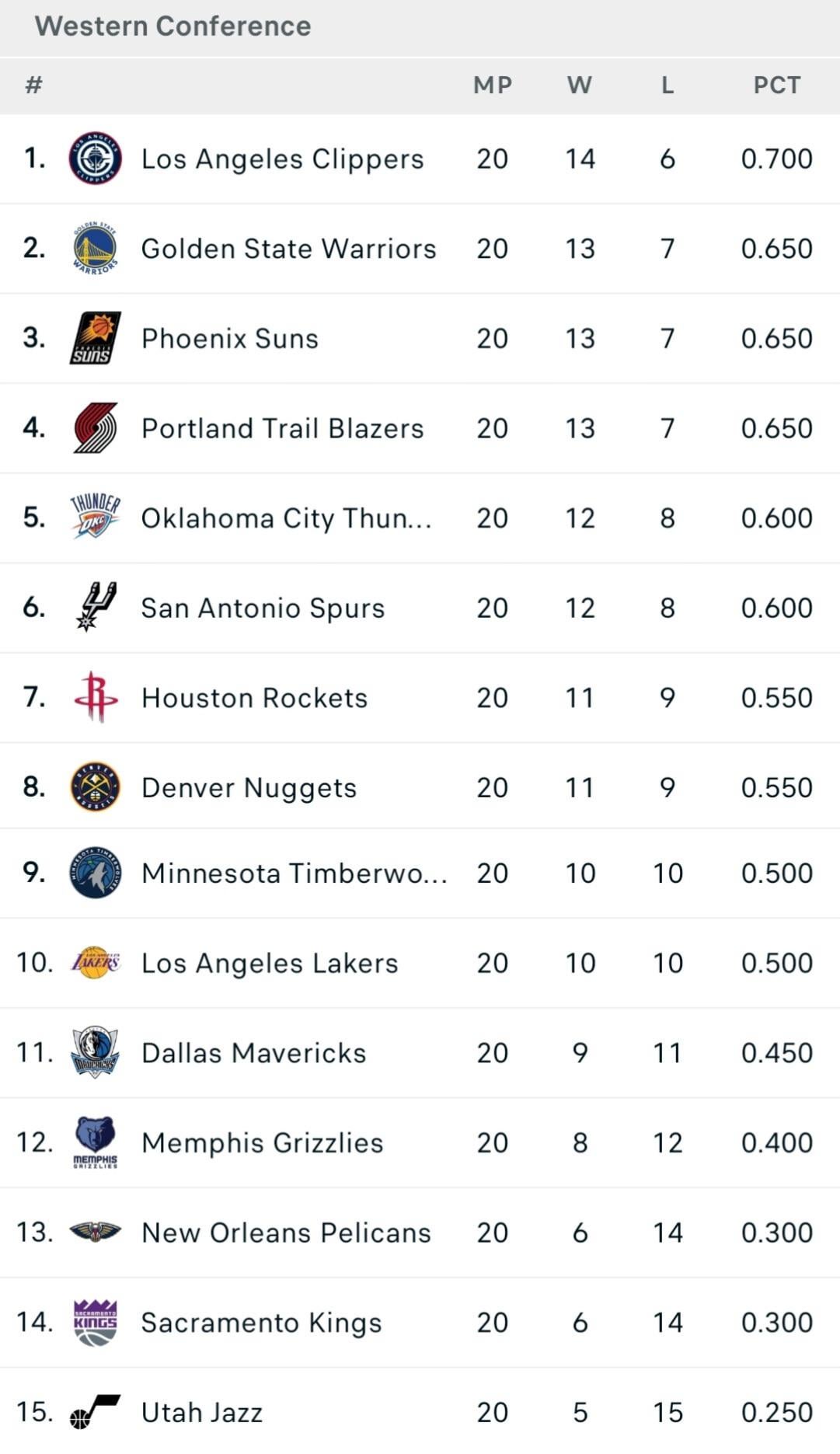Viewport: 840px width, 1454px height.
Task: Sort standings by W column header
Action: [580, 85]
